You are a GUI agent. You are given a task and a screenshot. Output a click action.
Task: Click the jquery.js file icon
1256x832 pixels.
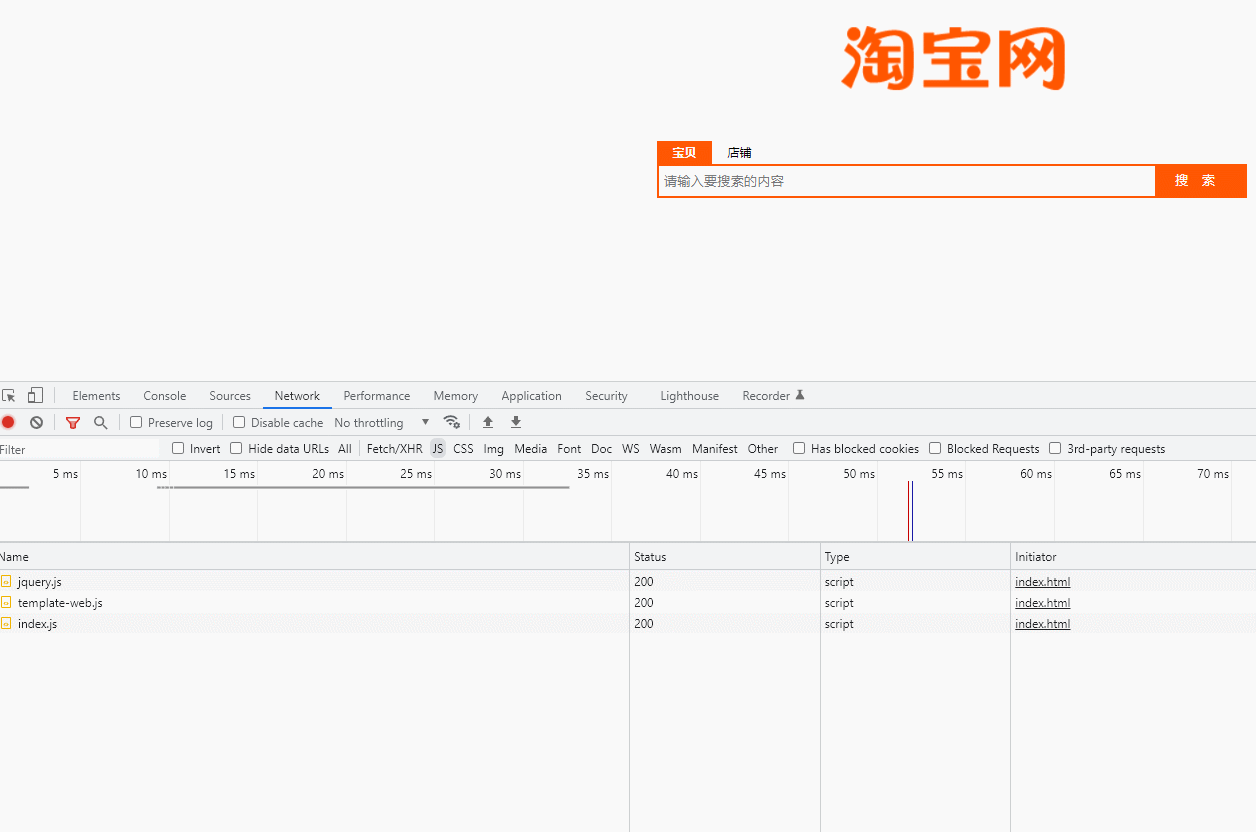click(x=6, y=581)
